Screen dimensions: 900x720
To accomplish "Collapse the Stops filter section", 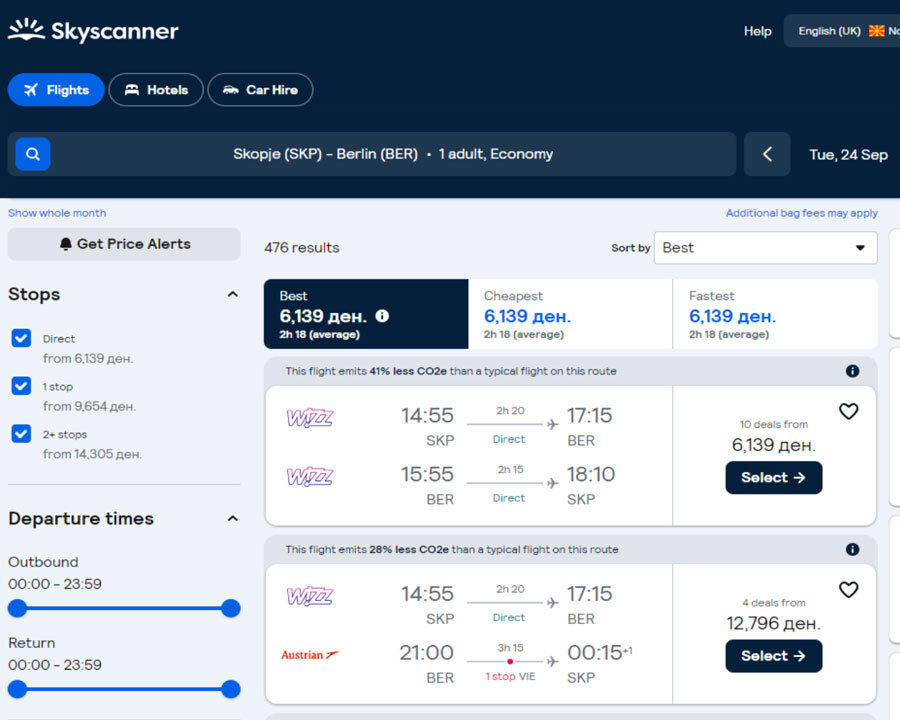I will click(232, 294).
